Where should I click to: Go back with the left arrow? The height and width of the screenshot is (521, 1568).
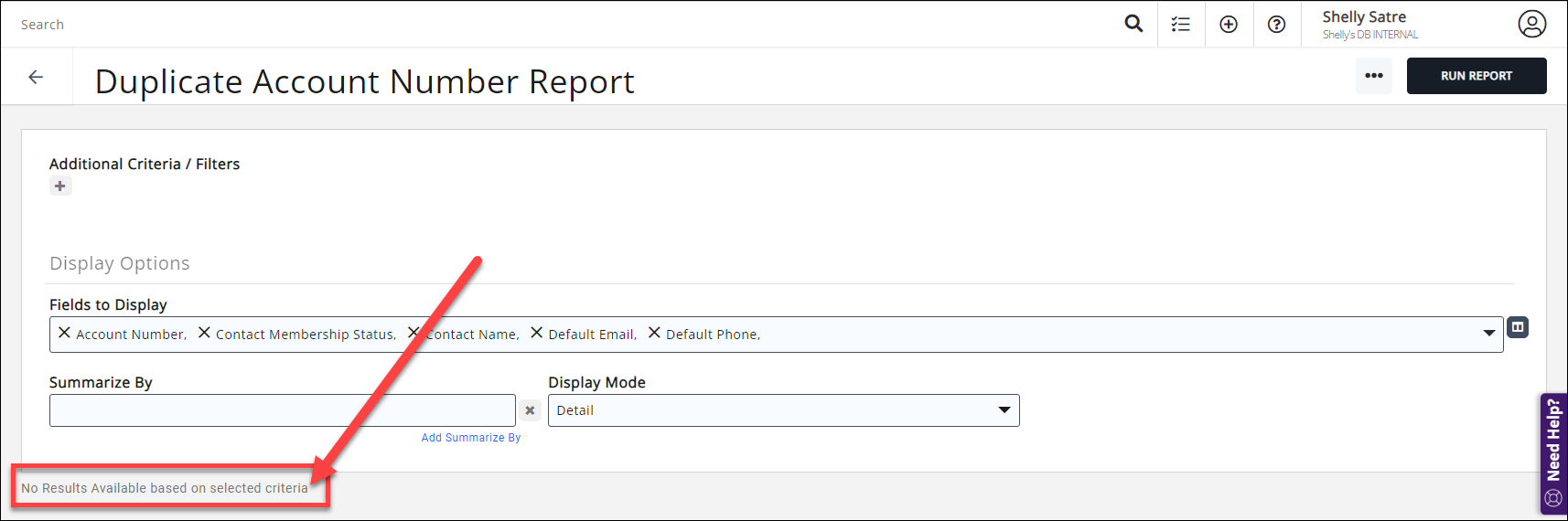click(36, 77)
